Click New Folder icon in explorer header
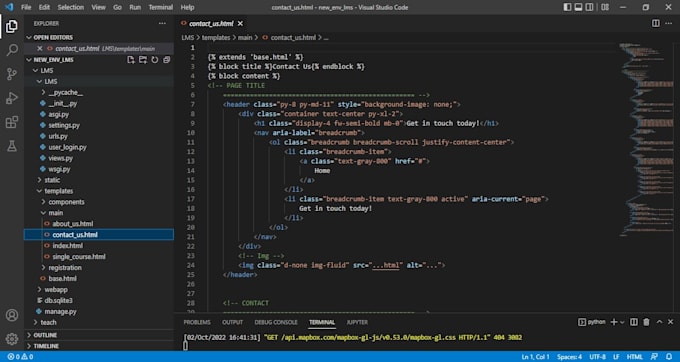Viewport: 680px width, 362px height. coord(143,60)
